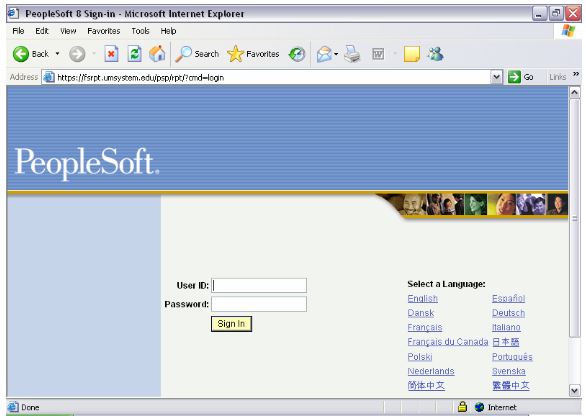
Task: Click the Forward arrow button
Action: tap(77, 54)
